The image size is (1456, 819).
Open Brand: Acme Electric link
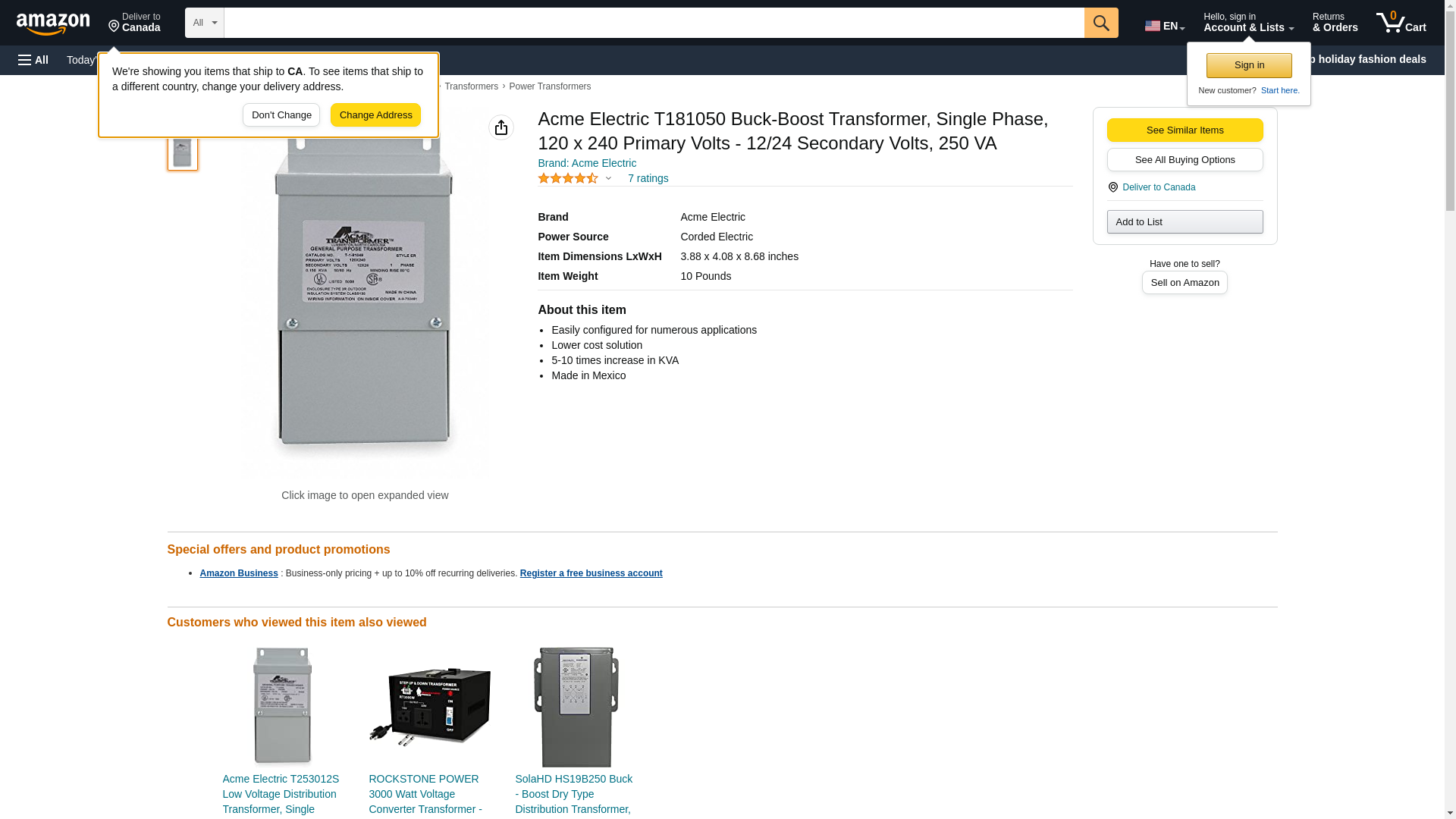pyautogui.click(x=587, y=163)
